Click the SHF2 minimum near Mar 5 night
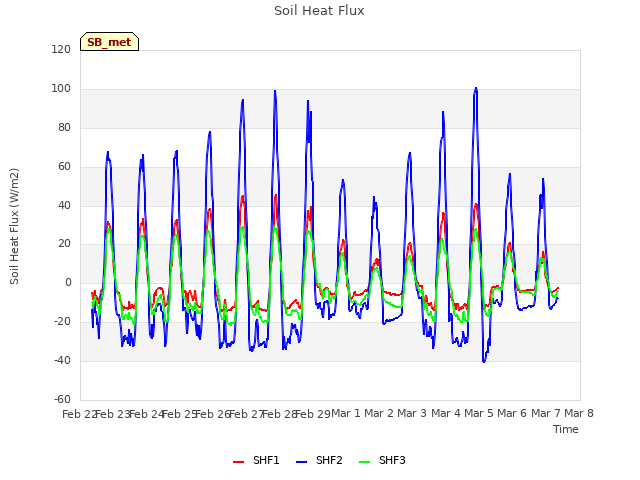This screenshot has width=640, height=480. click(x=484, y=362)
